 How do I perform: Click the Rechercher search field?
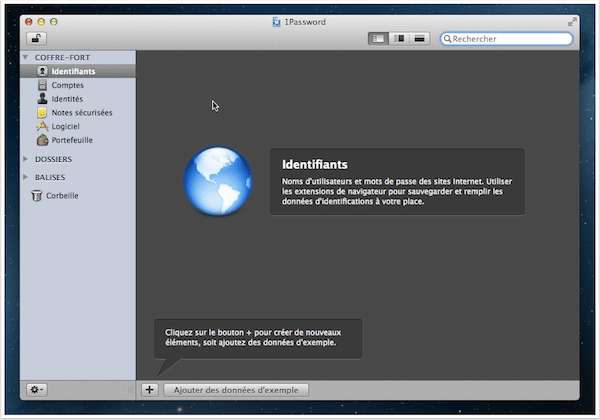[506, 39]
